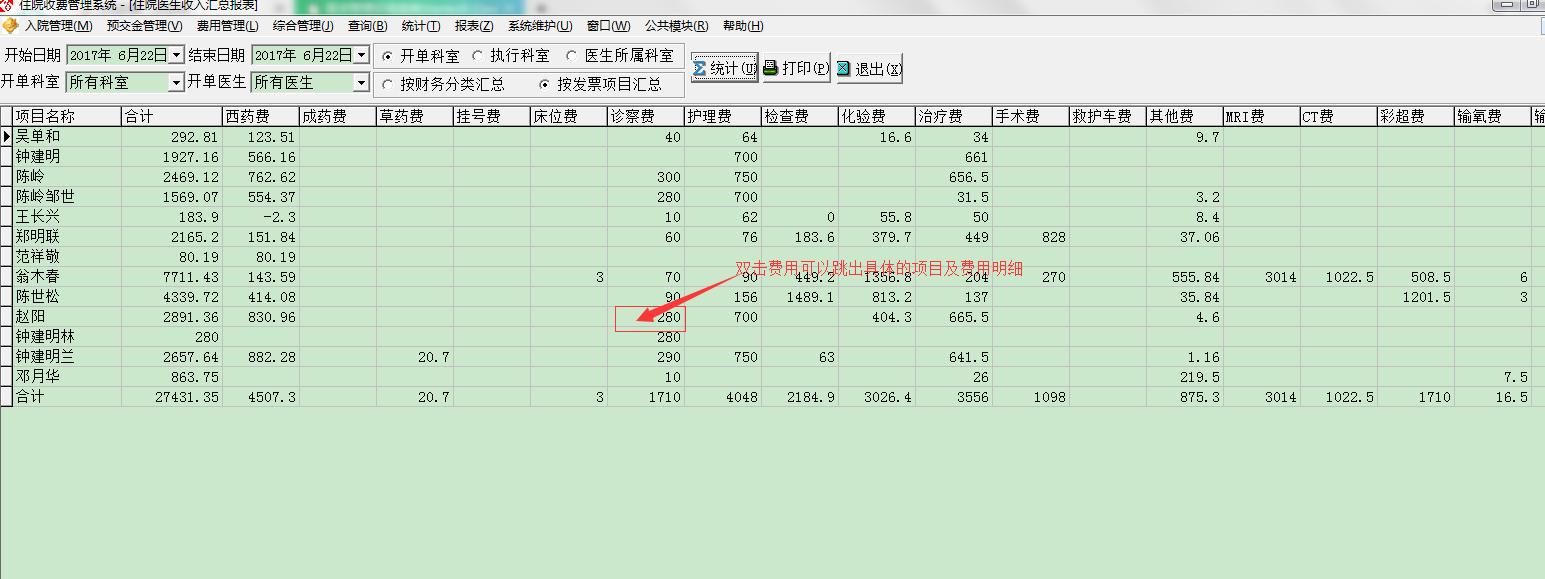
Task: Open the 结束日期 date dropdown arrow
Action: tap(361, 55)
